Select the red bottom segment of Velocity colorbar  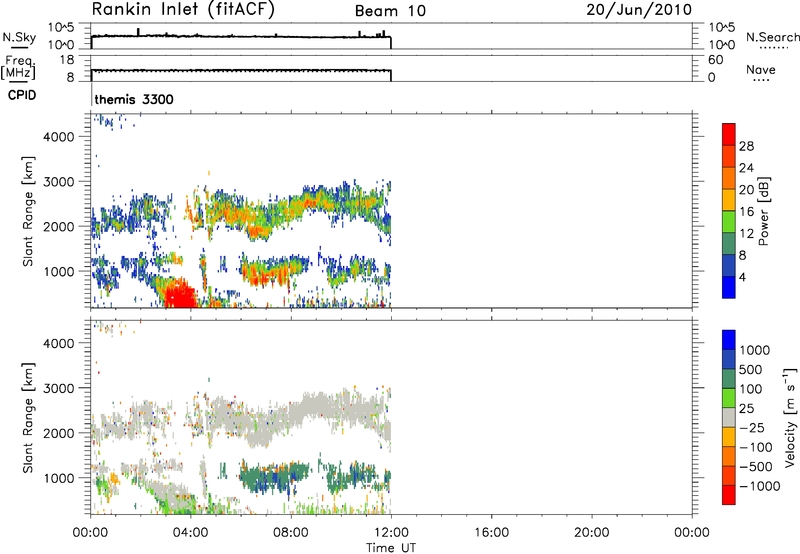tap(729, 495)
